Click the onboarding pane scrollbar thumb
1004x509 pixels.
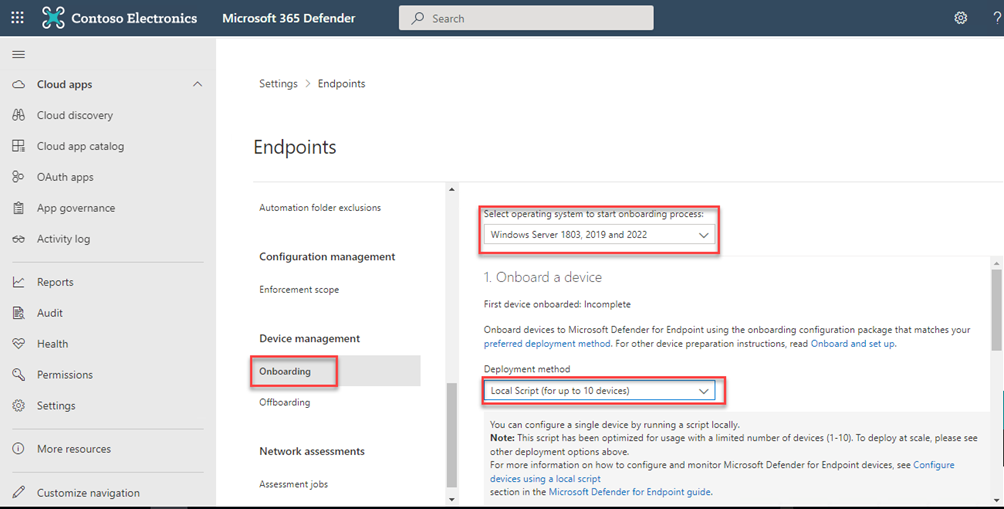click(996, 310)
